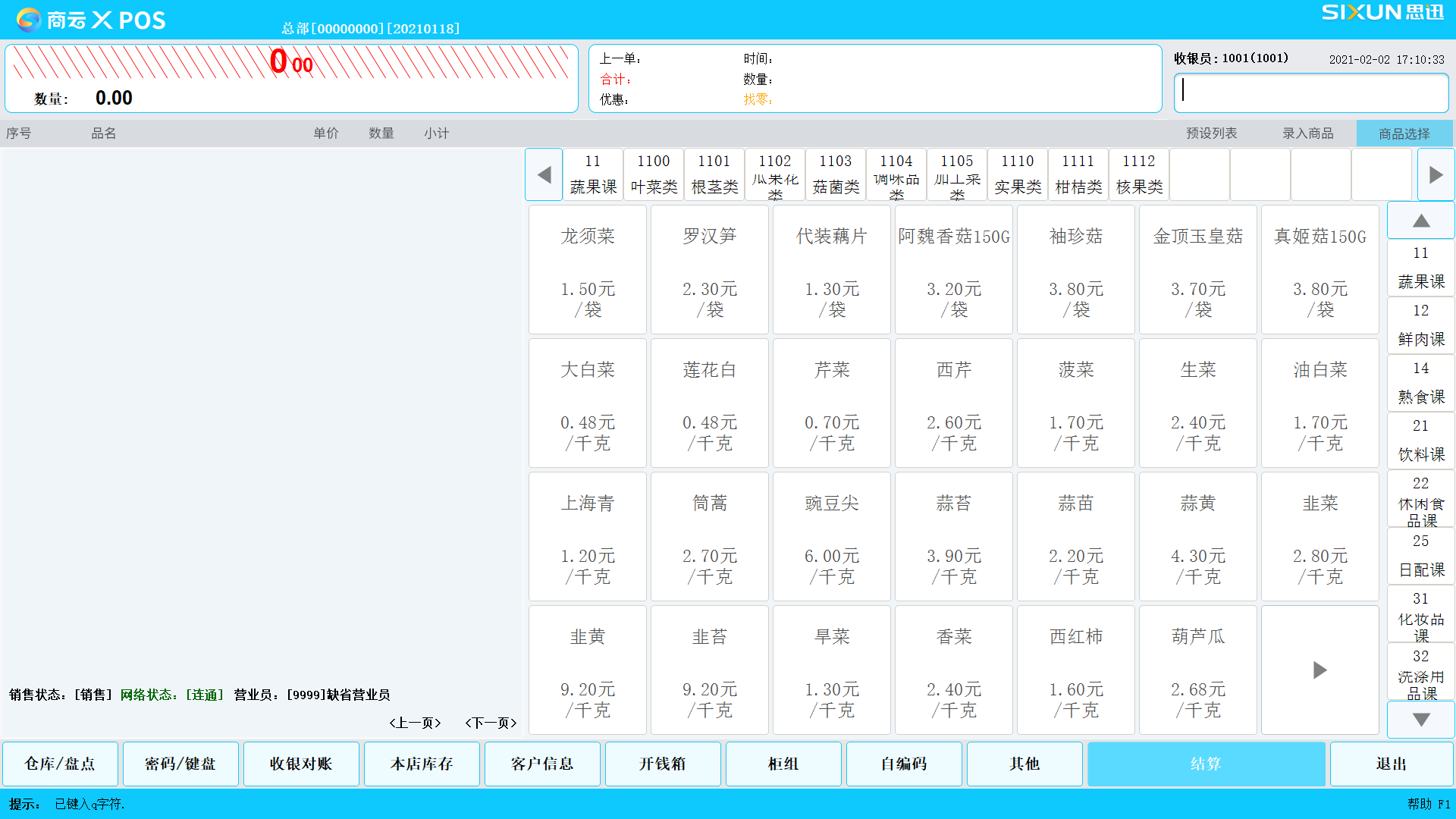
Task: Open 客户信息 function
Action: point(542,764)
